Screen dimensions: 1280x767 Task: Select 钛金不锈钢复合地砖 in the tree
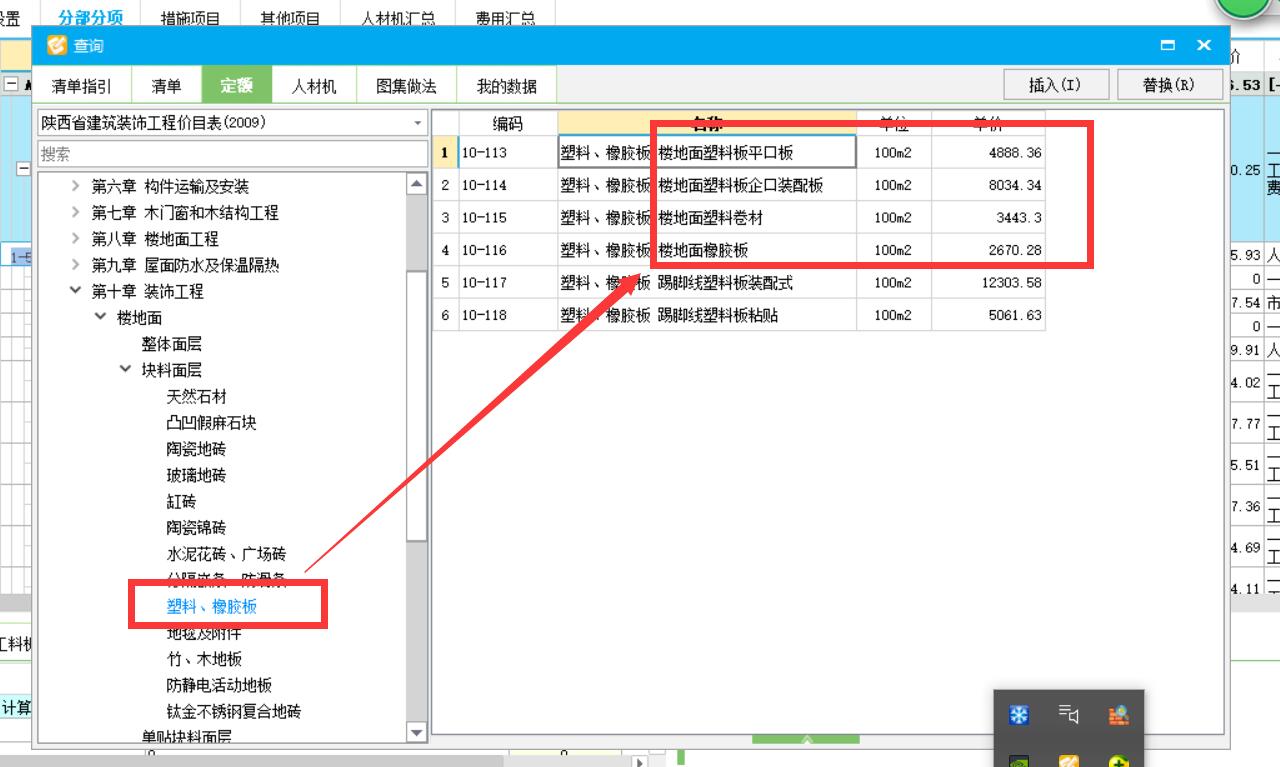(x=233, y=711)
